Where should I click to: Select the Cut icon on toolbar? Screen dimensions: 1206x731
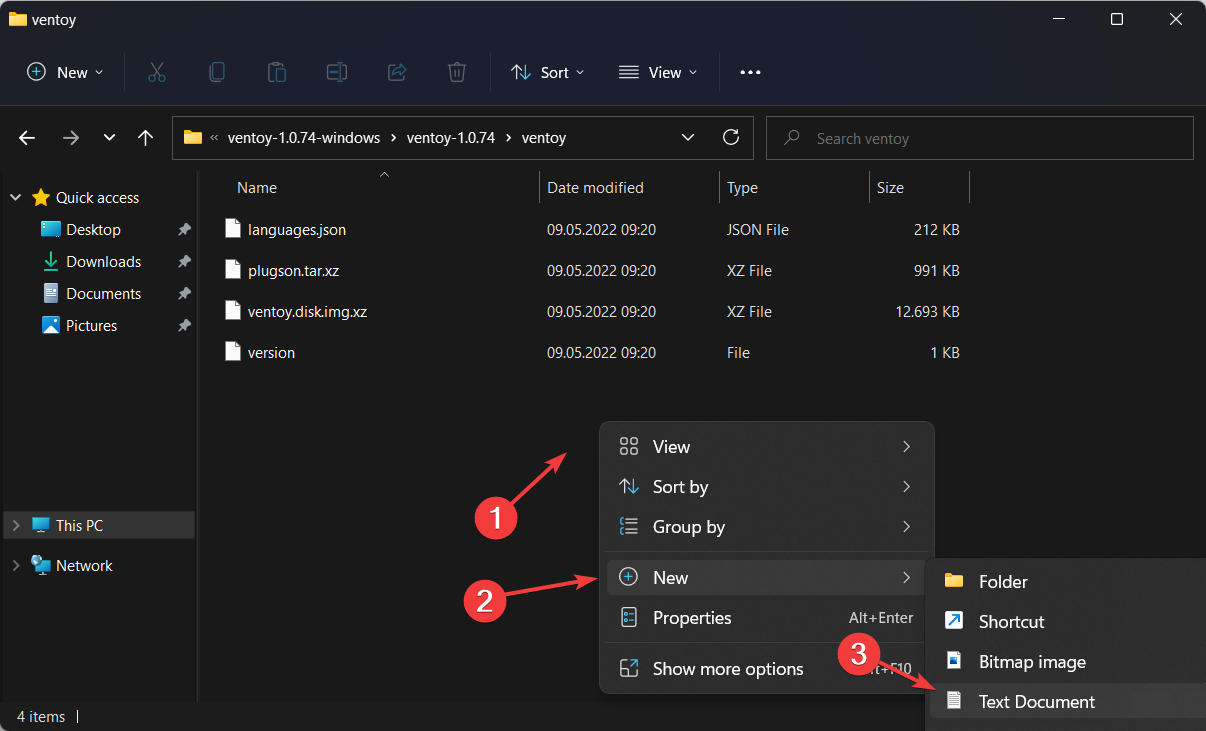click(156, 71)
